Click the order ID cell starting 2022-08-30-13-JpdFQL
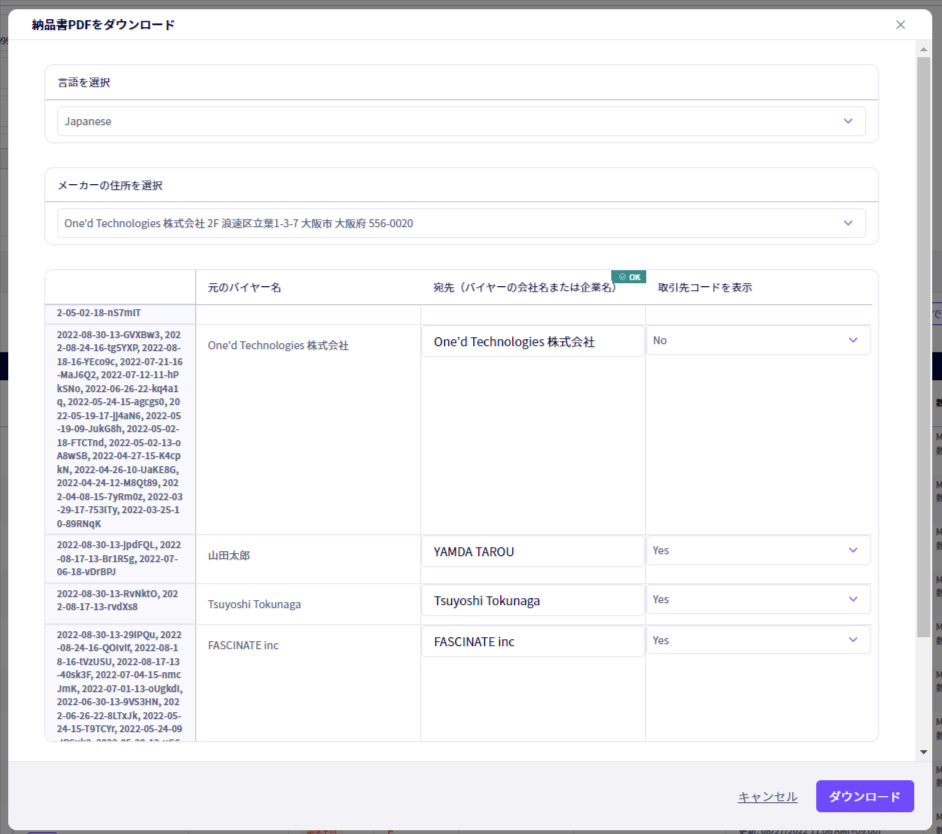This screenshot has height=834, width=942. (x=120, y=558)
